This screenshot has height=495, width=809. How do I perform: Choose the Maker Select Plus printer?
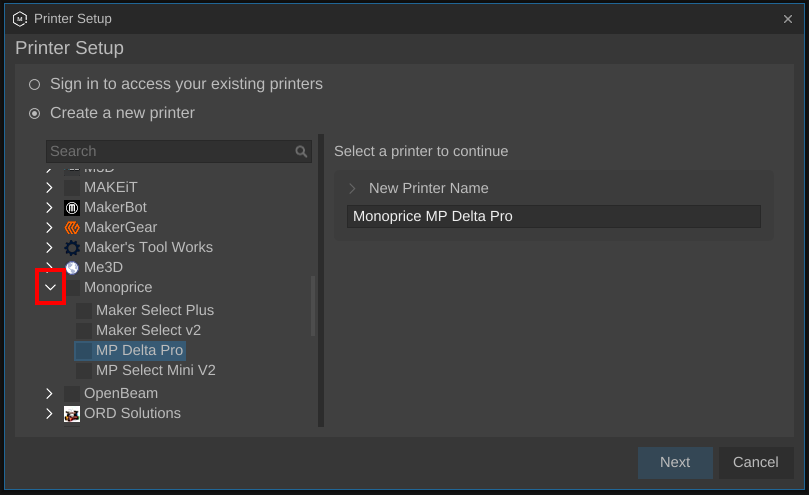coord(155,310)
